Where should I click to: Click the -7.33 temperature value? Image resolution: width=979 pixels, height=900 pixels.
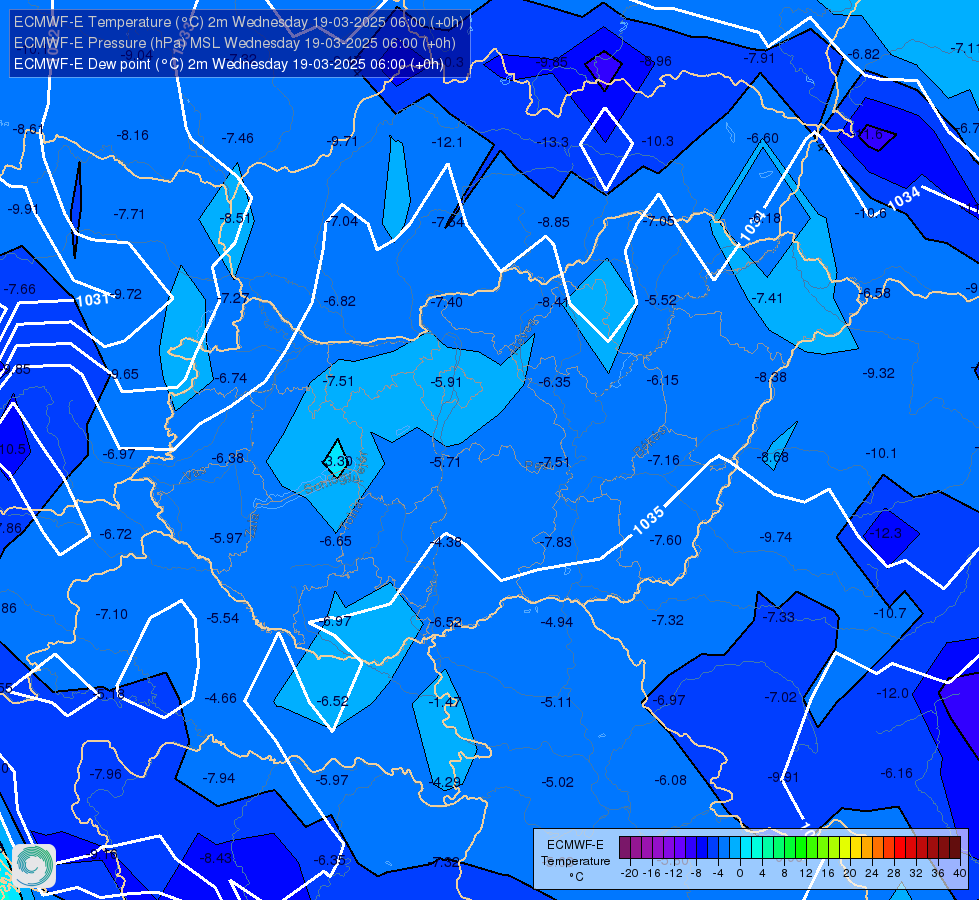click(779, 617)
